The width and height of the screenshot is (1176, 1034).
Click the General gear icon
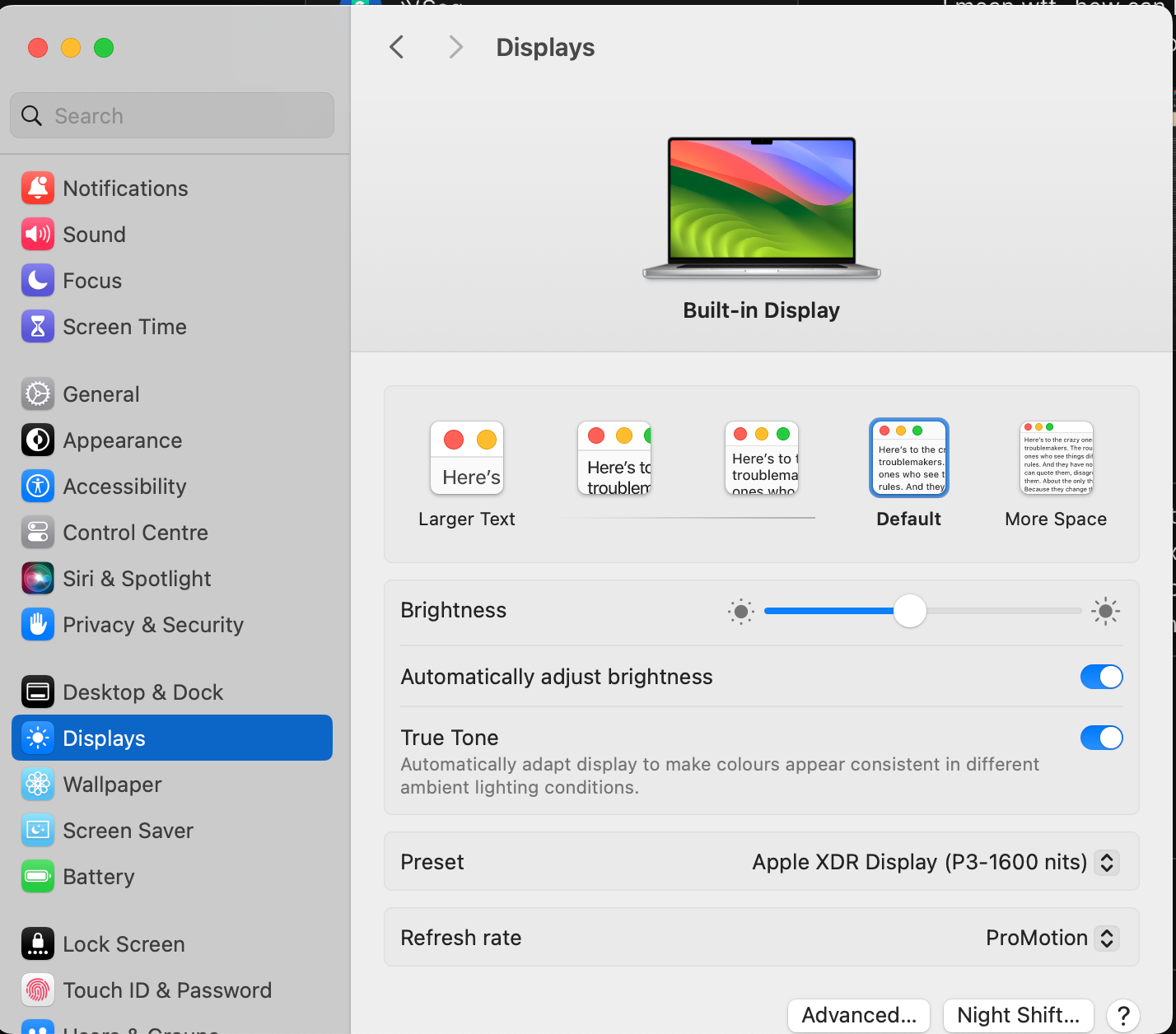(38, 394)
